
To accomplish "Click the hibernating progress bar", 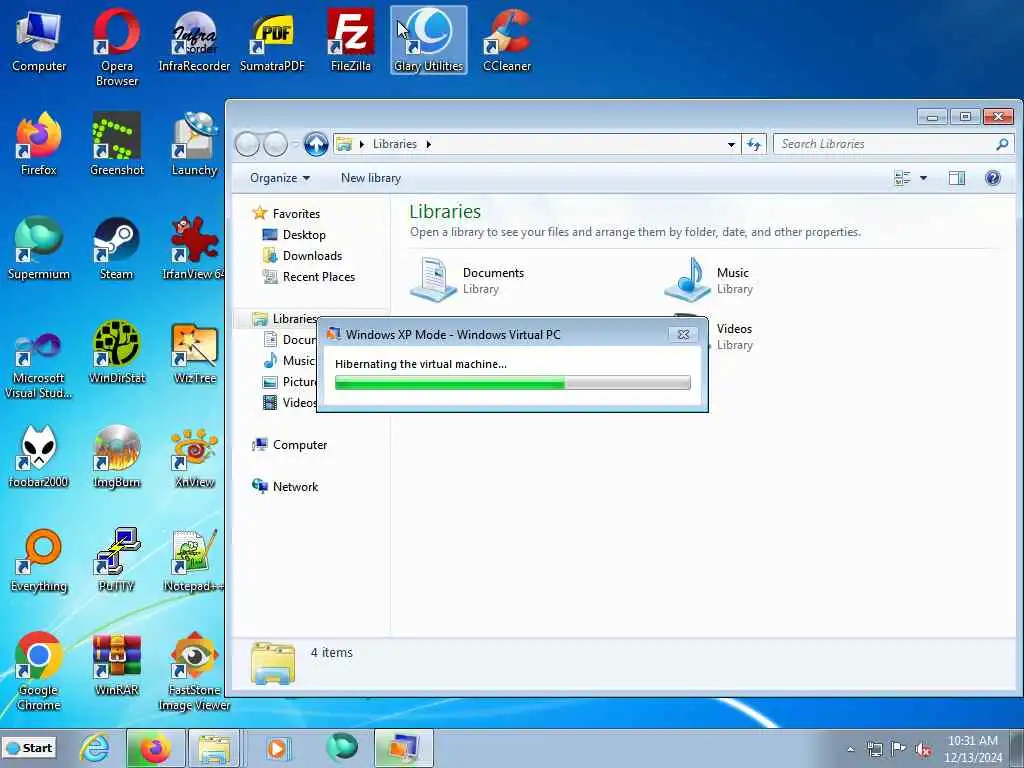I will 512,383.
